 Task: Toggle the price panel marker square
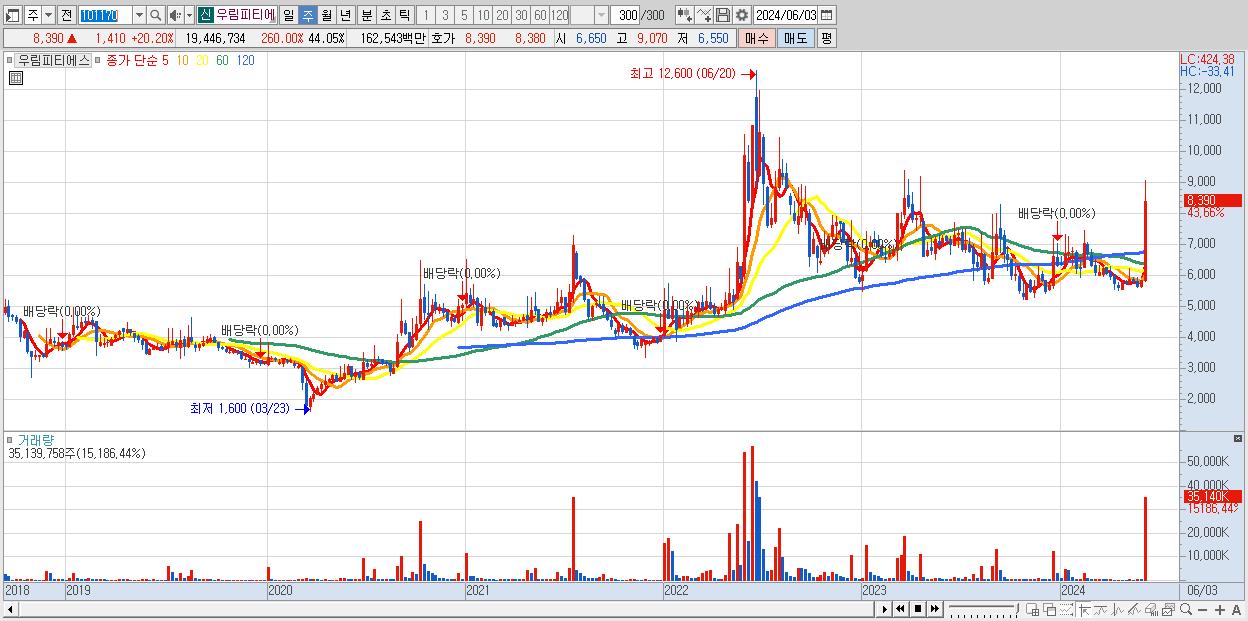pos(10,60)
